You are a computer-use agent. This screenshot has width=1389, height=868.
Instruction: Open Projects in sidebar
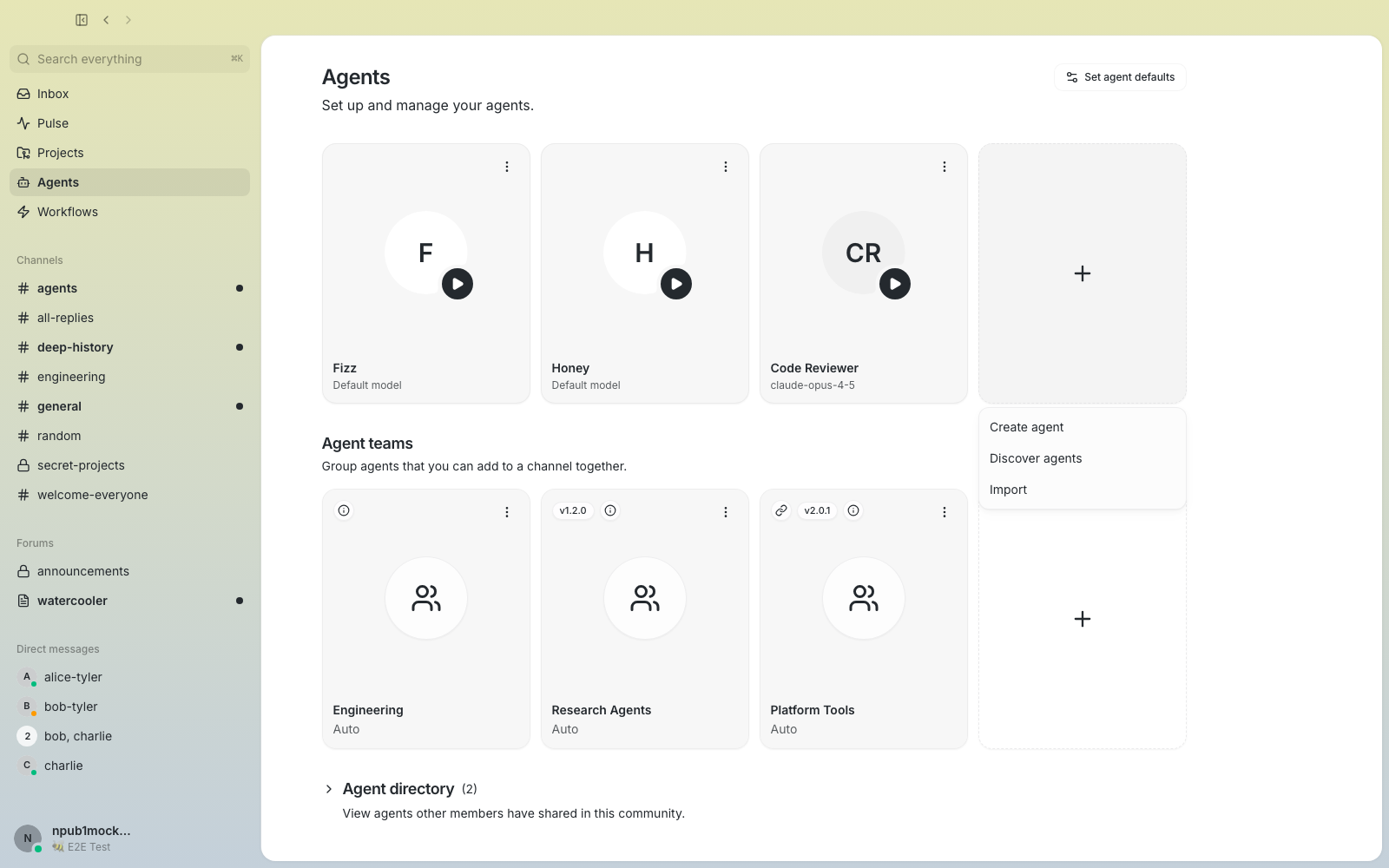pos(129,153)
